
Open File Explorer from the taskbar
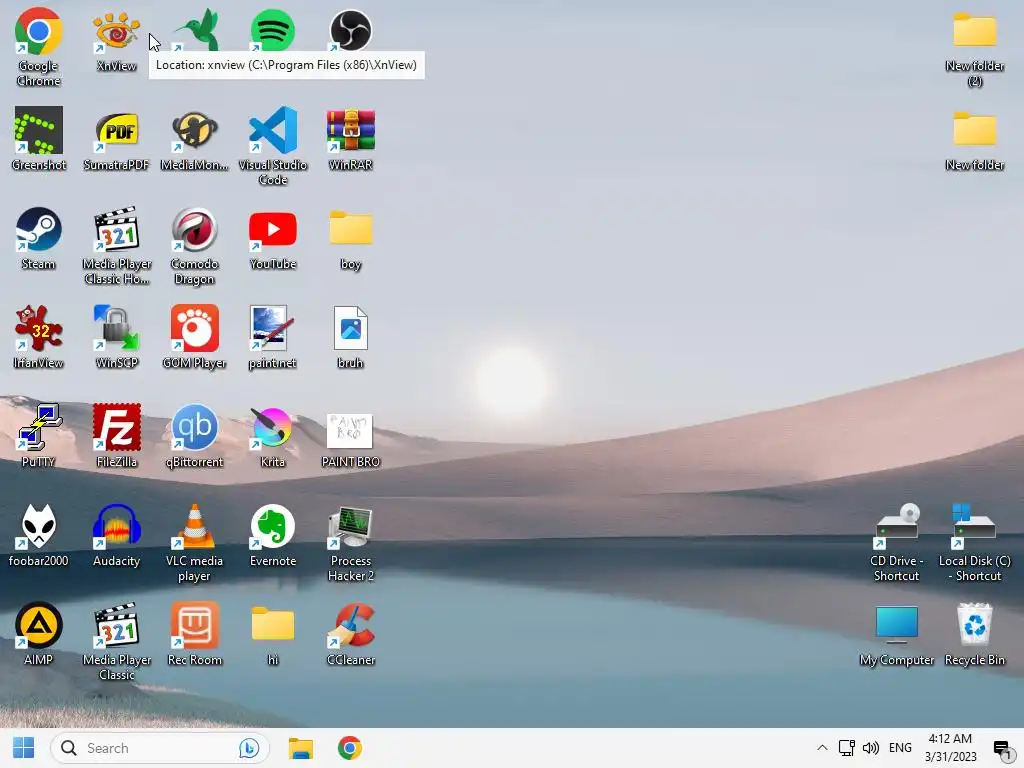(301, 748)
